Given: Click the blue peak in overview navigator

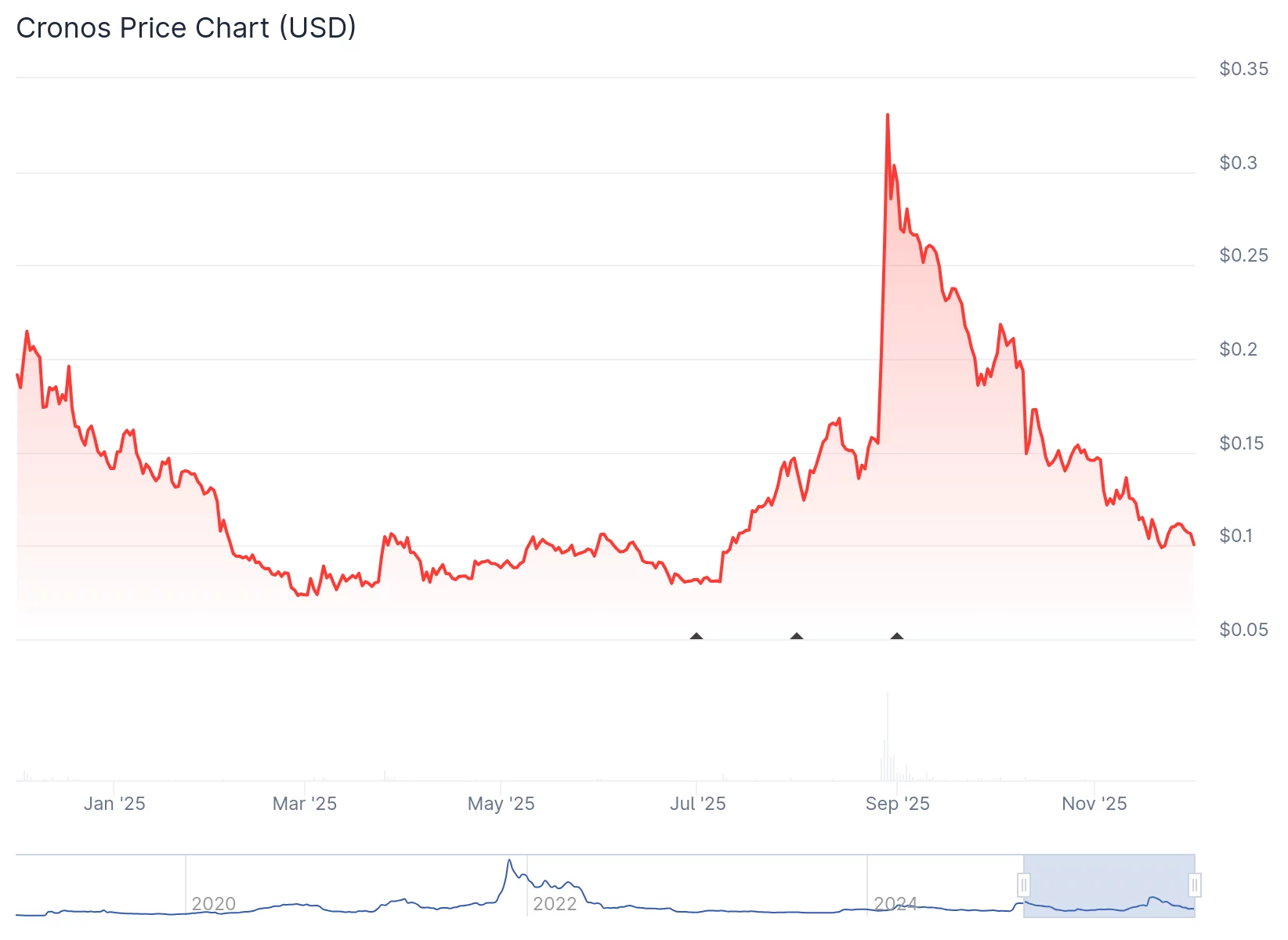Looking at the screenshot, I should pyautogui.click(x=509, y=861).
